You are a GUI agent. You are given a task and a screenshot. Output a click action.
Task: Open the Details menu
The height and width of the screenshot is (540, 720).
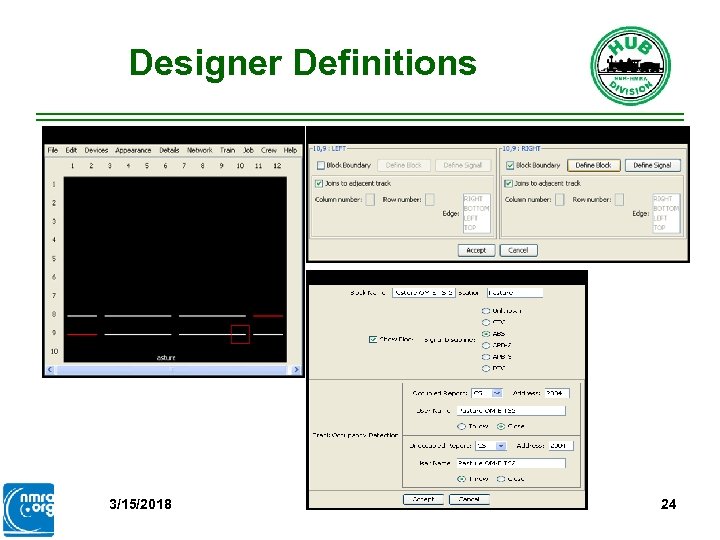click(169, 150)
